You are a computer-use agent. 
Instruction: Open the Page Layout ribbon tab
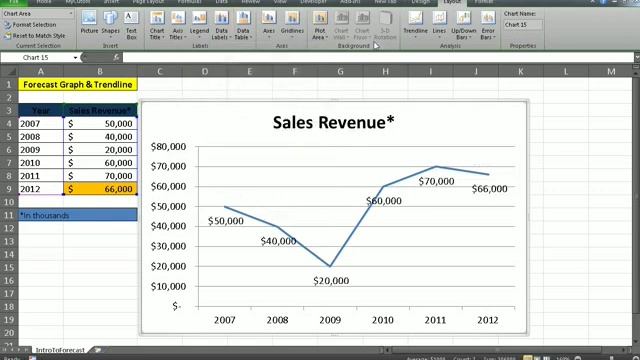tap(149, 2)
